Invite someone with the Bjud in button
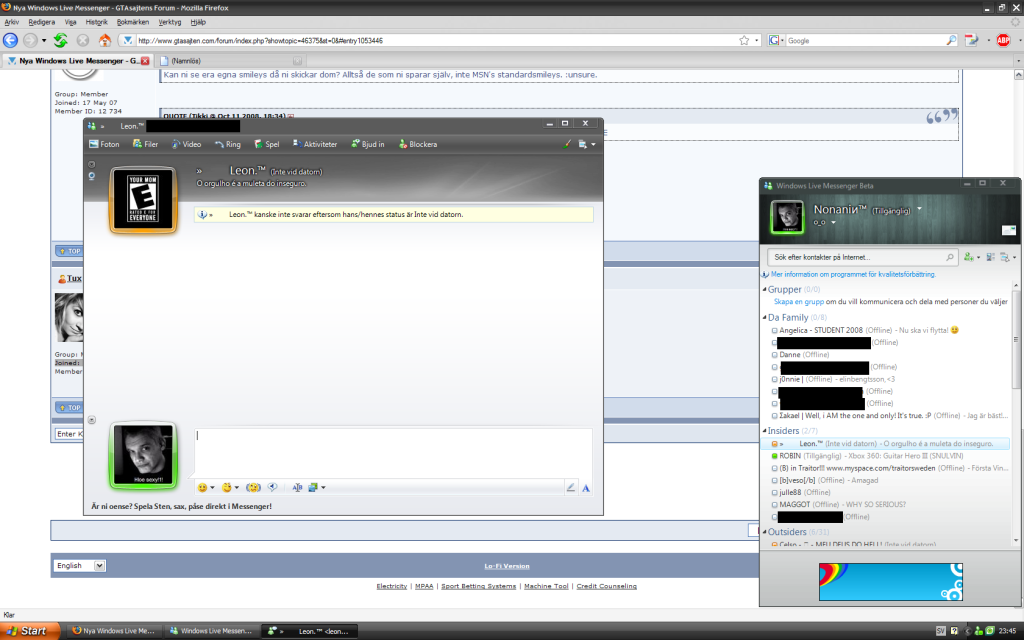Screen dimensions: 1024x640 368,144
